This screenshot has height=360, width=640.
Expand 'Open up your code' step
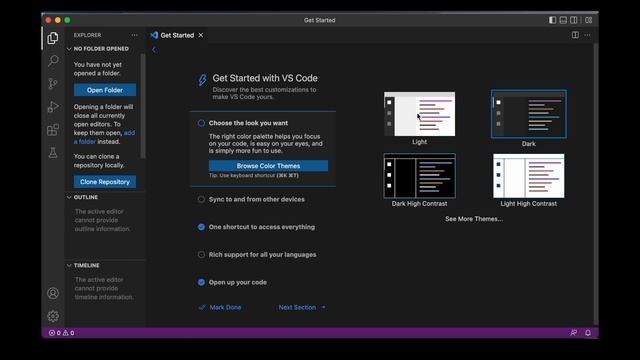[x=238, y=282]
